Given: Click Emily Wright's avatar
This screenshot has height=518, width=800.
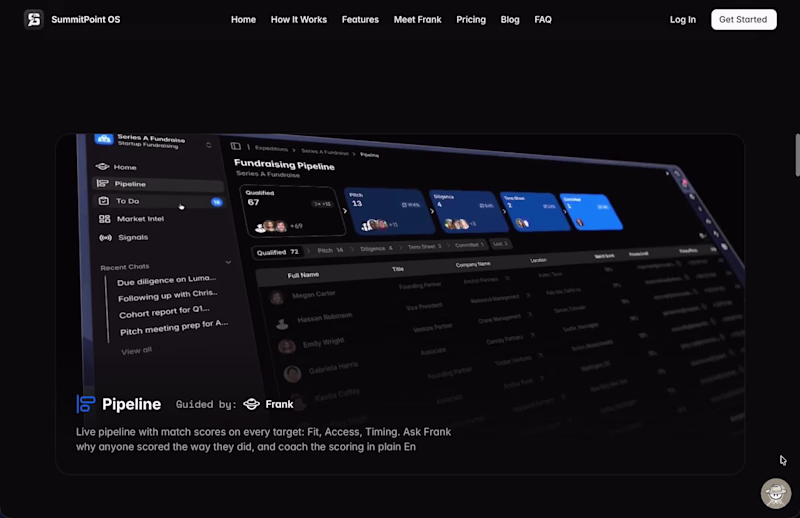Looking at the screenshot, I should [287, 347].
